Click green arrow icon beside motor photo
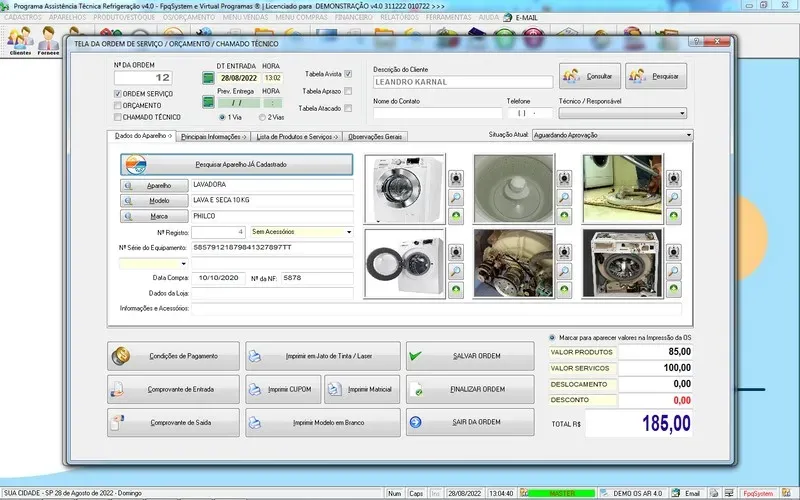Viewport: 800px width, 500px height. 564,289
